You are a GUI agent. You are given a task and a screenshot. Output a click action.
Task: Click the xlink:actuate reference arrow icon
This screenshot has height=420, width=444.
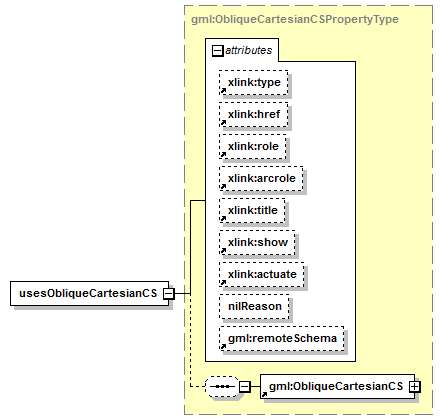point(223,283)
